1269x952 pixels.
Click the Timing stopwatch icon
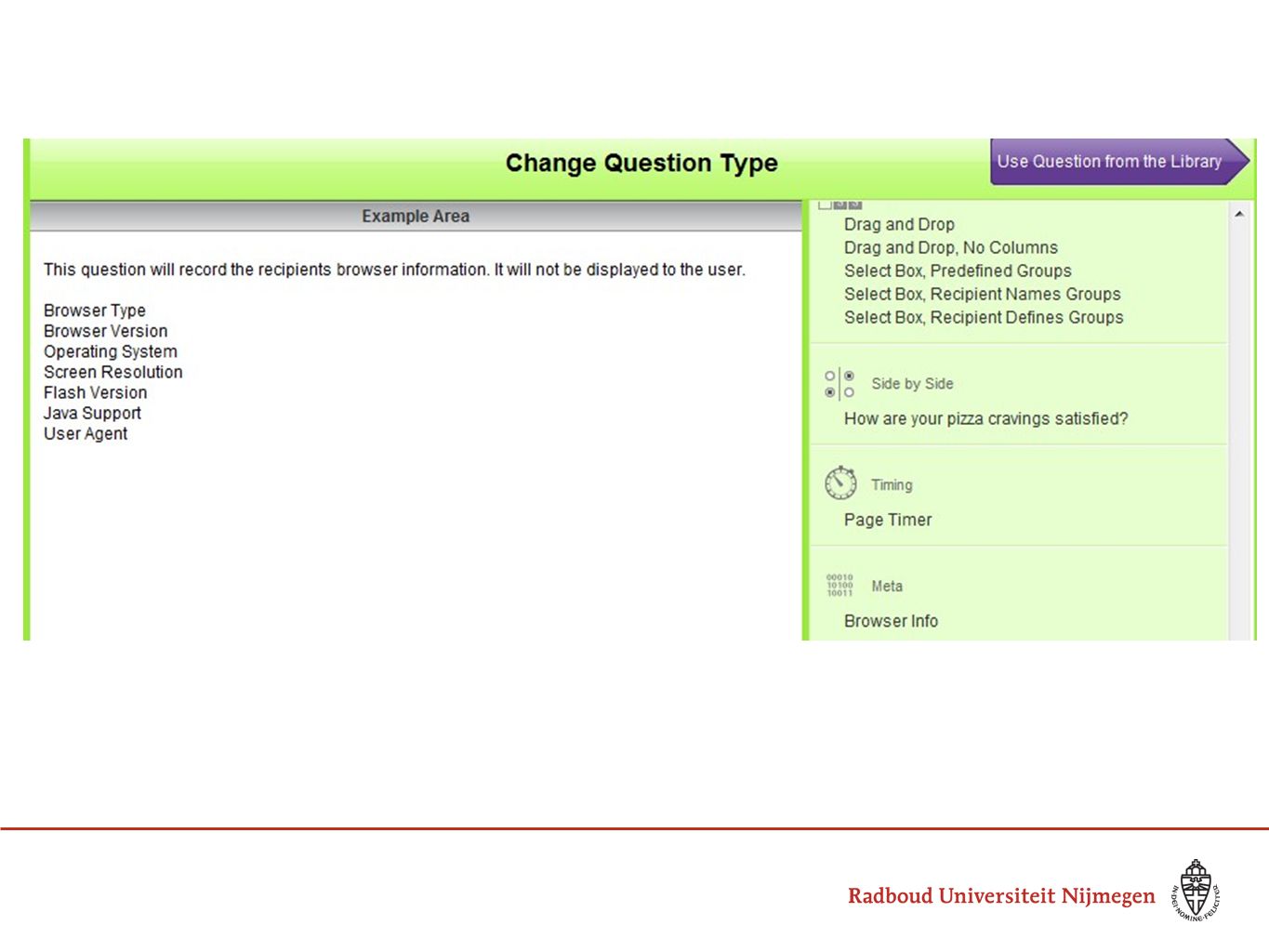click(840, 483)
